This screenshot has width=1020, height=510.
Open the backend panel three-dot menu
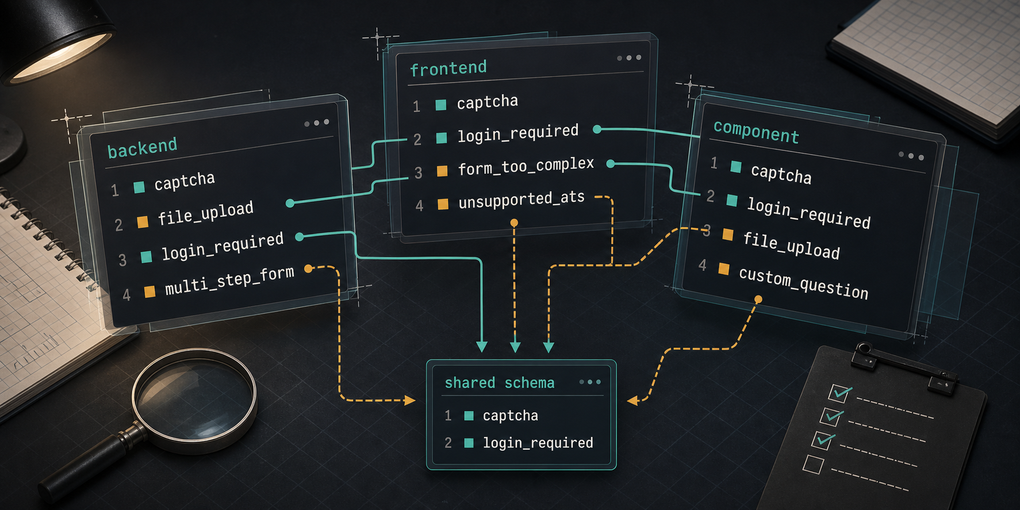[x=316, y=122]
